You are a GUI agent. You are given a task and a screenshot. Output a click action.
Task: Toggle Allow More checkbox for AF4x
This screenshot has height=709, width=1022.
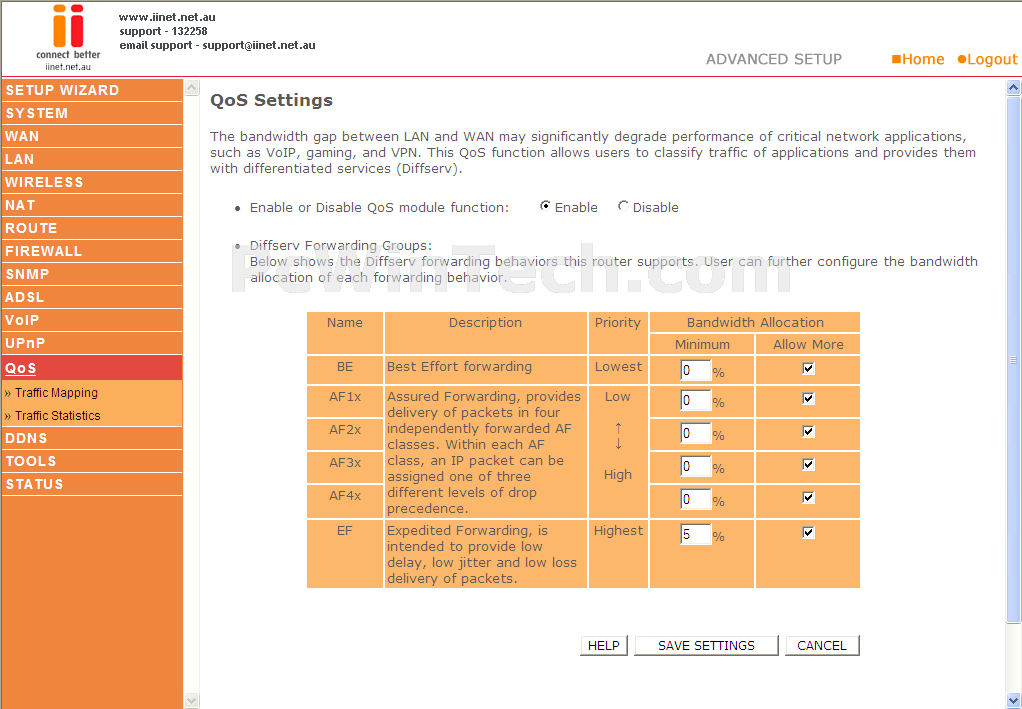click(808, 498)
